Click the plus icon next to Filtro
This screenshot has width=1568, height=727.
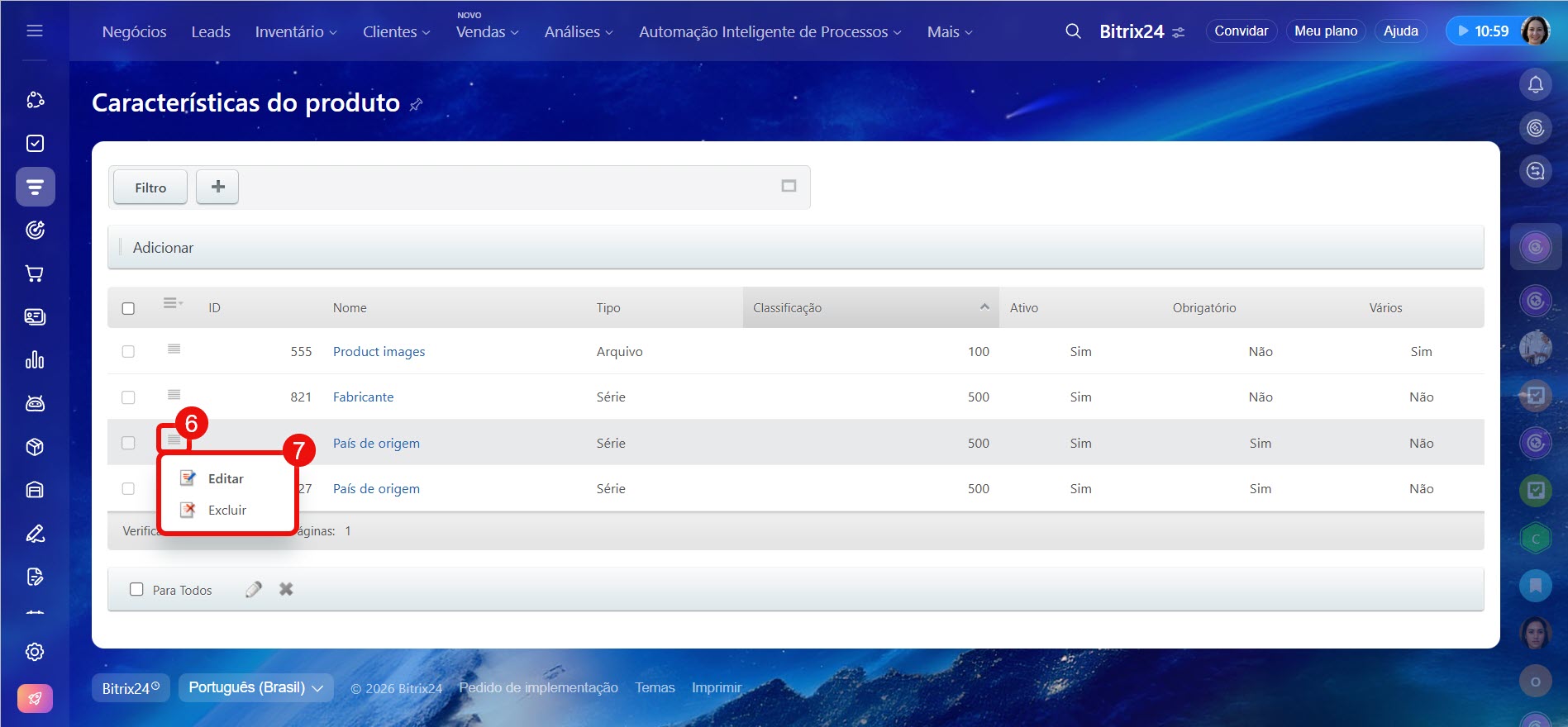coord(217,187)
